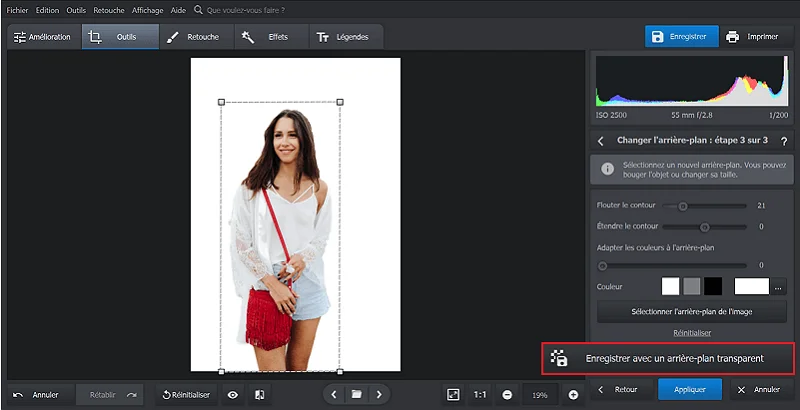Viewport: 800px width, 410px height.
Task: Open the Fichier menu
Action: [17, 10]
